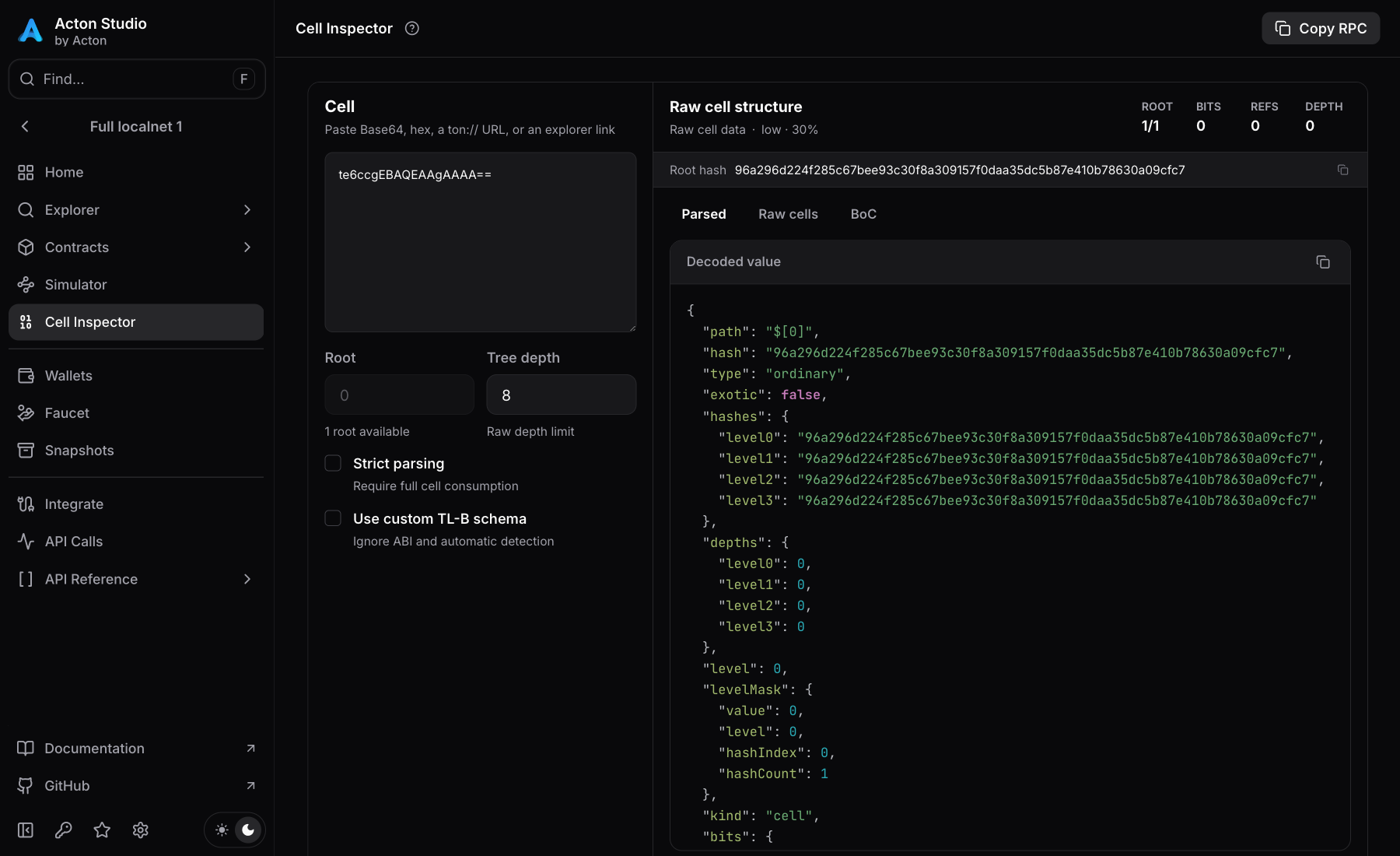Click the "1 root available" hint
The width and height of the screenshot is (1400, 856).
367,431
